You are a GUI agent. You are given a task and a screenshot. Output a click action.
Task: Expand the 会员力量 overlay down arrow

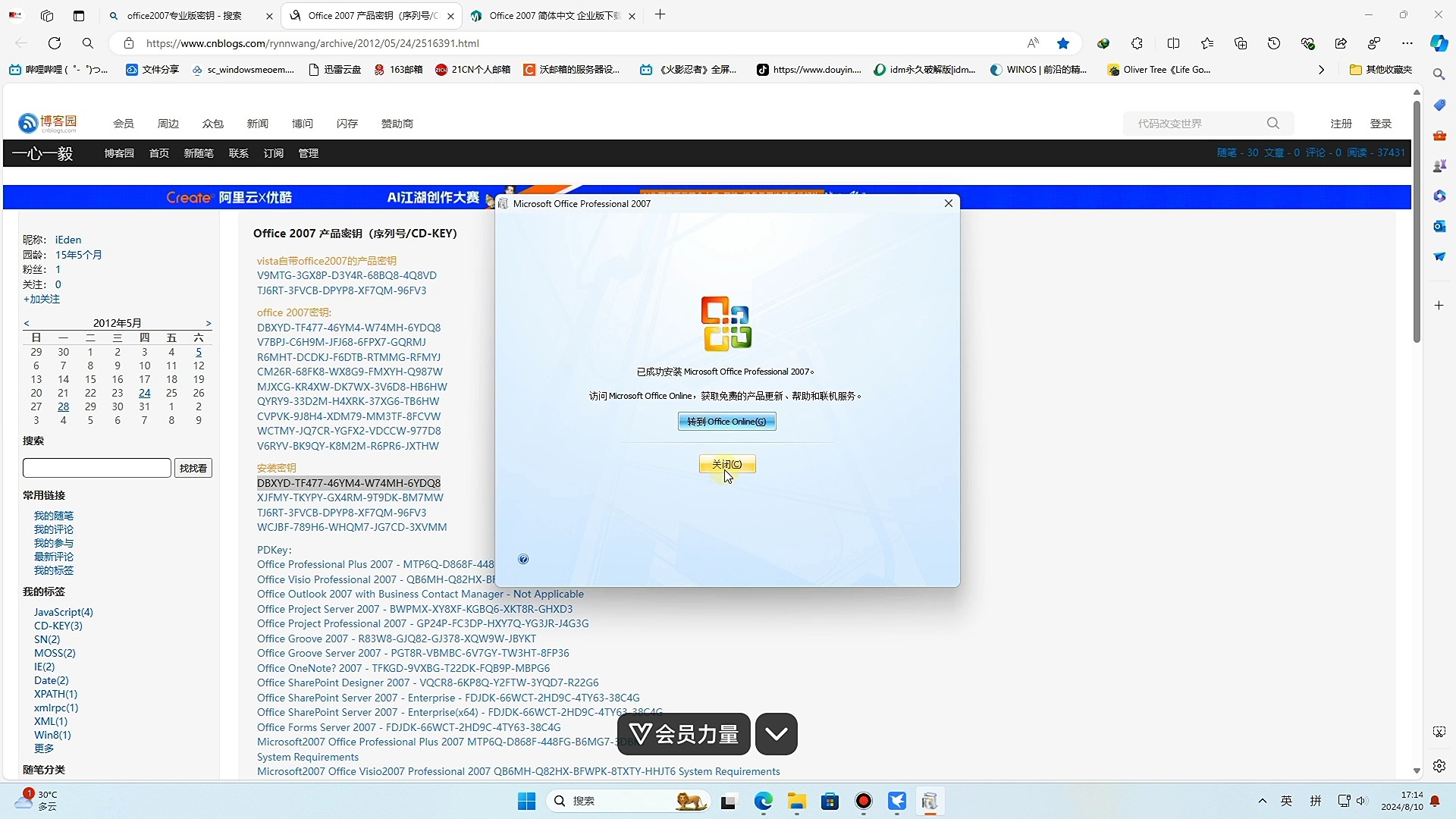pos(776,733)
